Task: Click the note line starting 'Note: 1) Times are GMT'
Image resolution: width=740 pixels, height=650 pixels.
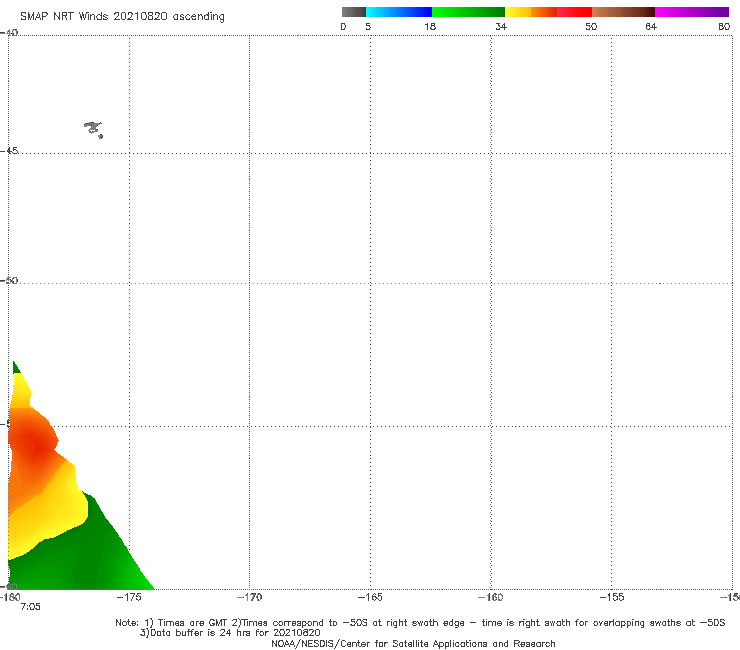Action: pyautogui.click(x=420, y=623)
